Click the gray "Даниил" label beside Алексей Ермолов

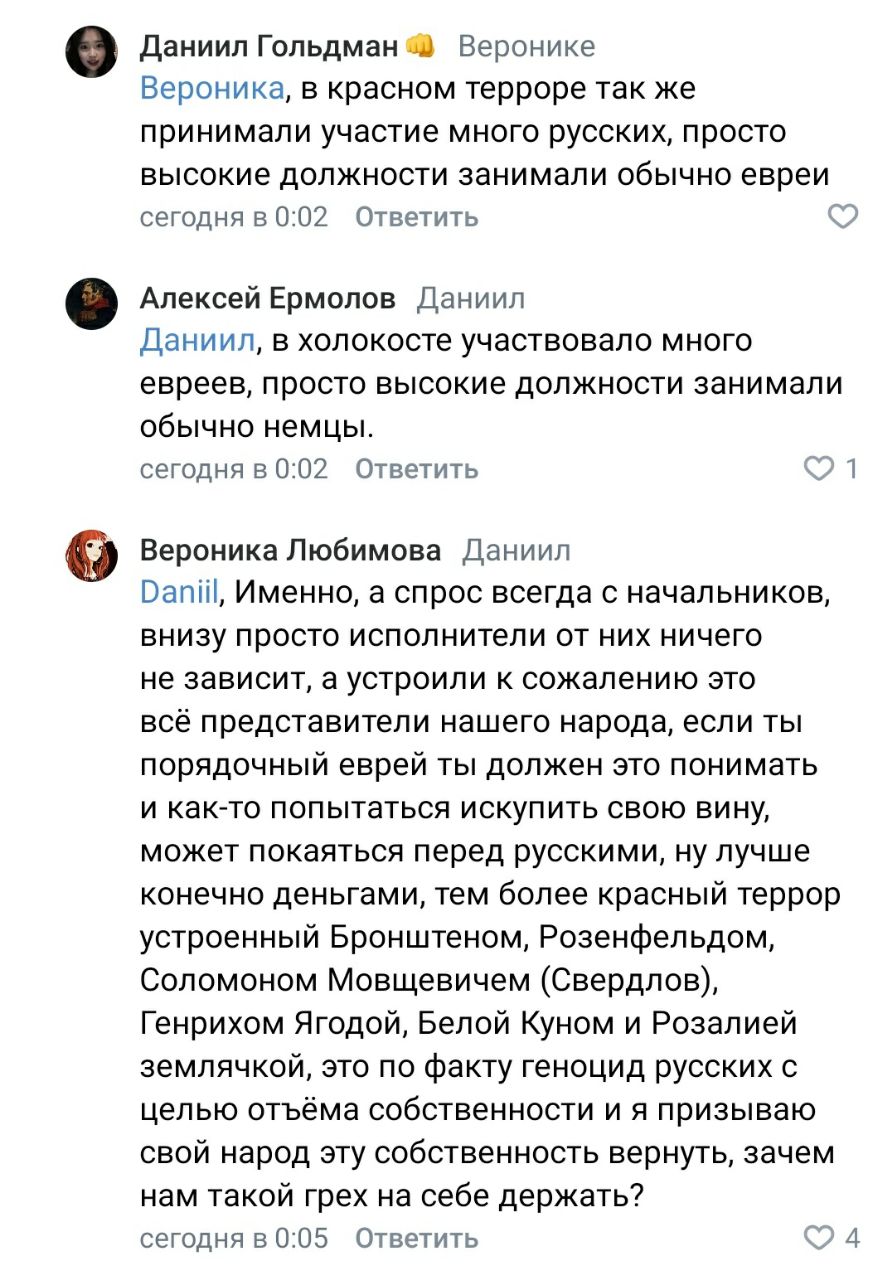(470, 298)
